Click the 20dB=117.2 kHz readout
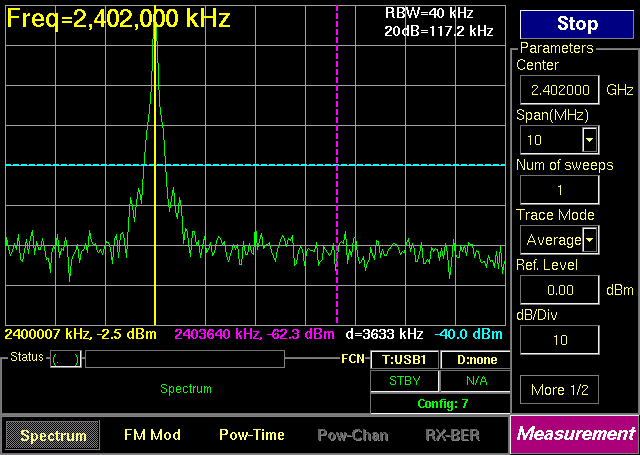Image resolution: width=640 pixels, height=455 pixels. (439, 31)
